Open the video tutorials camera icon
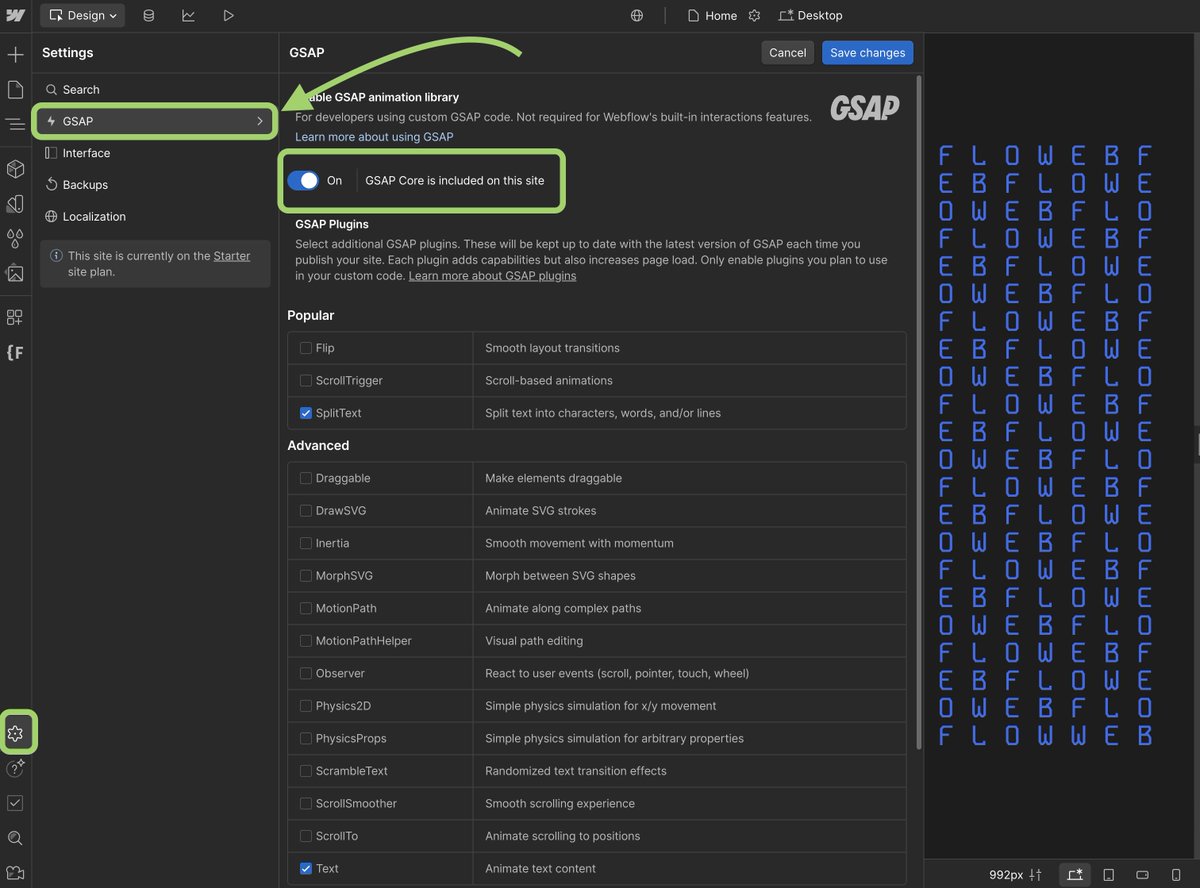Image resolution: width=1200 pixels, height=888 pixels. [x=15, y=872]
